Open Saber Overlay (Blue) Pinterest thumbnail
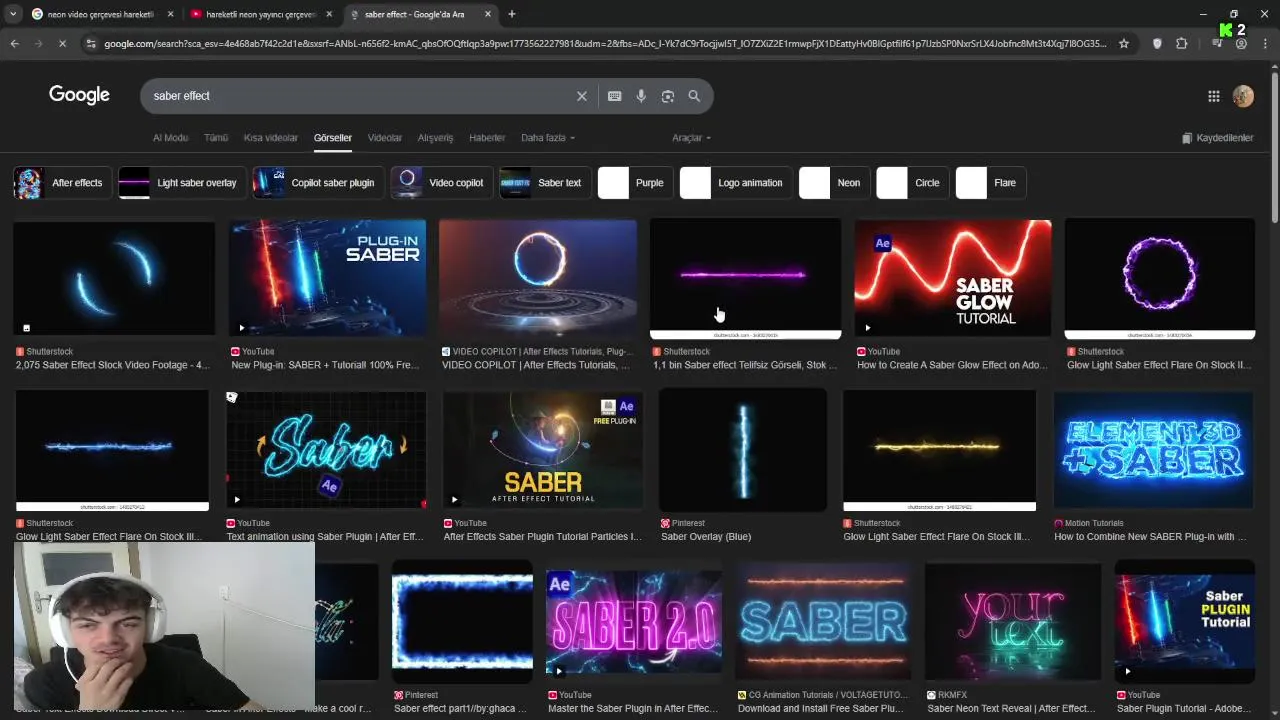Image resolution: width=1280 pixels, height=720 pixels. (743, 450)
